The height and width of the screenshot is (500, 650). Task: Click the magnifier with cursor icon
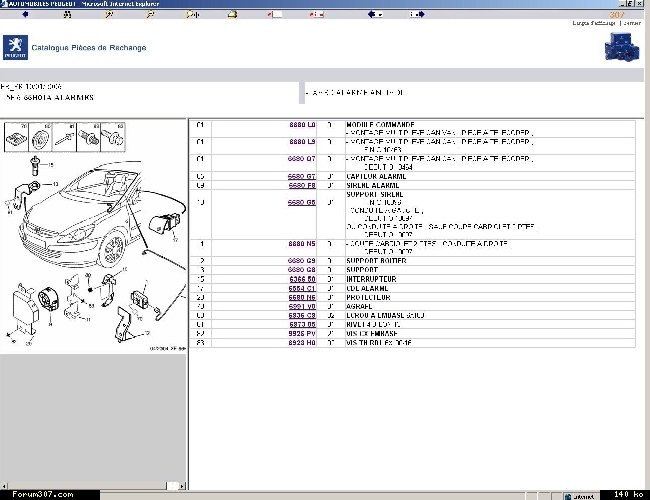click(x=192, y=15)
